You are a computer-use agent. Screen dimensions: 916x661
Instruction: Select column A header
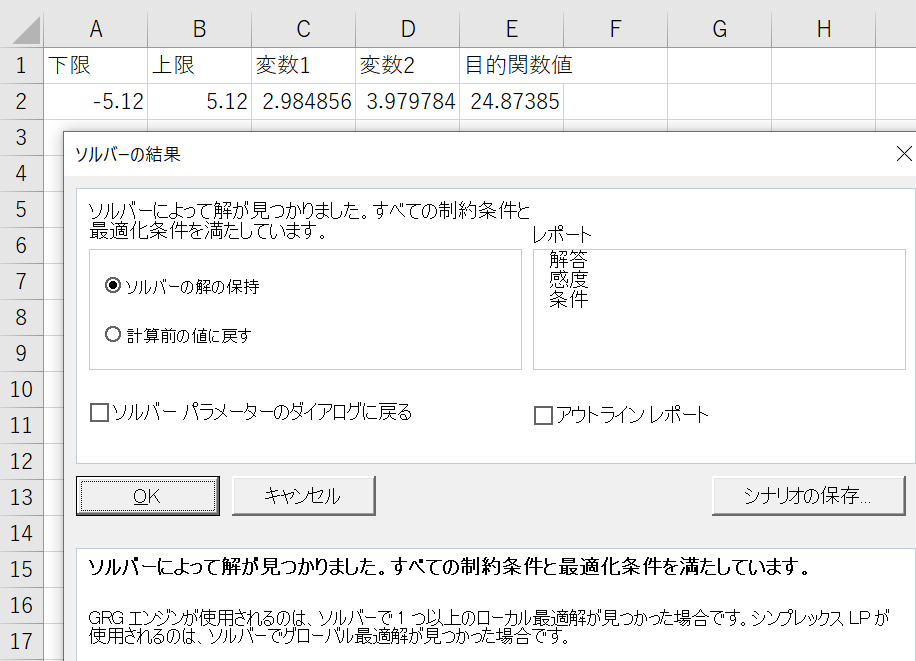tap(95, 29)
